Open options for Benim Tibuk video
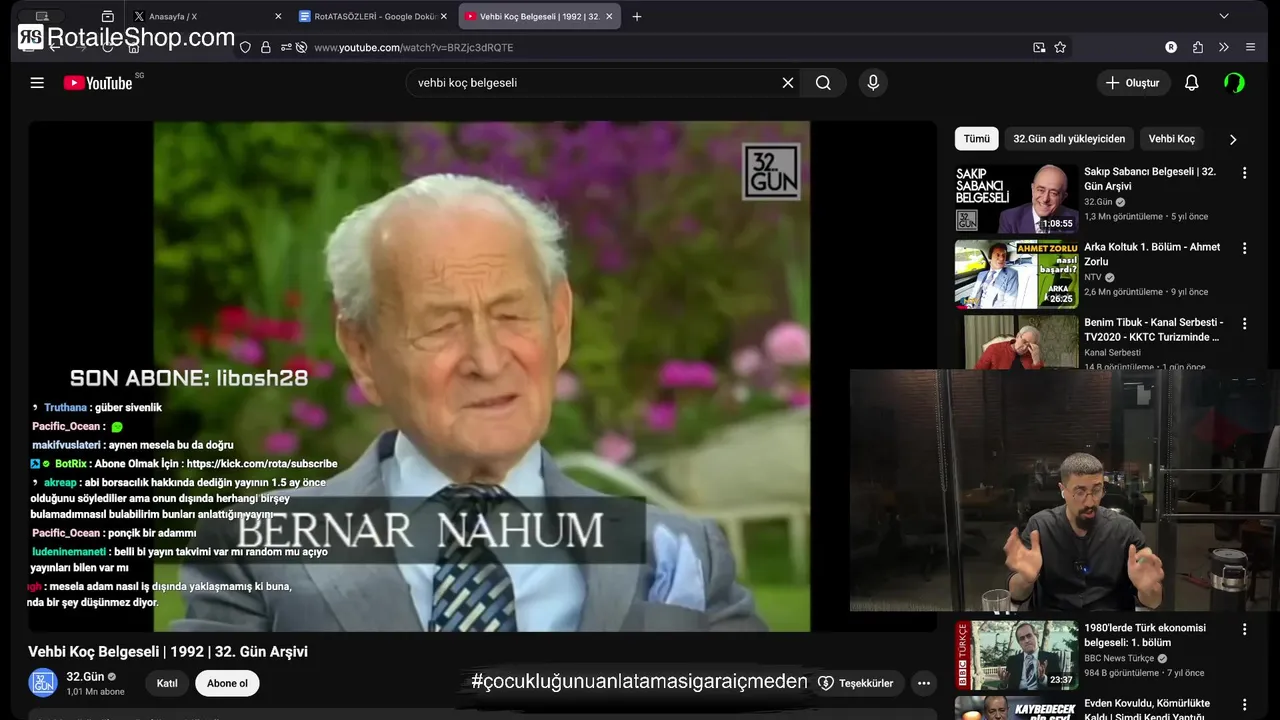The width and height of the screenshot is (1280, 720). pyautogui.click(x=1245, y=324)
